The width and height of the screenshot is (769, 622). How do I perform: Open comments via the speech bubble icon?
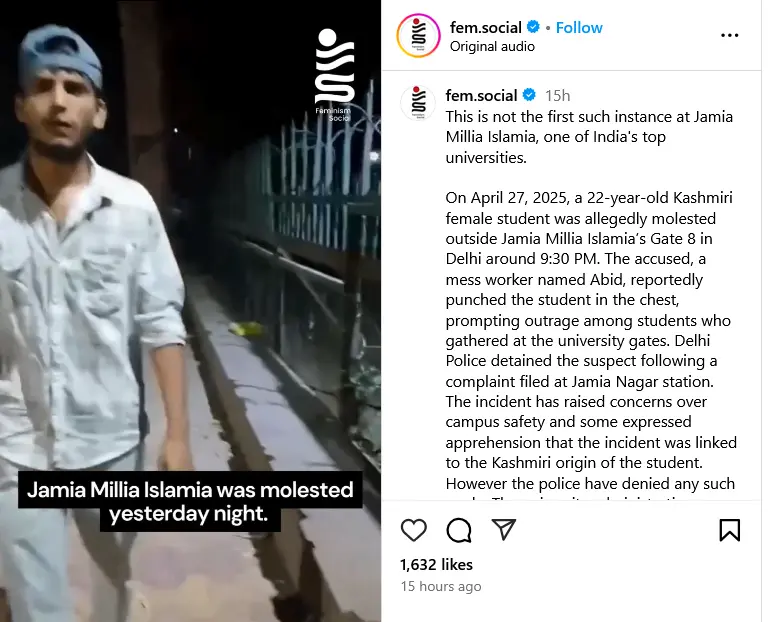pyautogui.click(x=459, y=530)
